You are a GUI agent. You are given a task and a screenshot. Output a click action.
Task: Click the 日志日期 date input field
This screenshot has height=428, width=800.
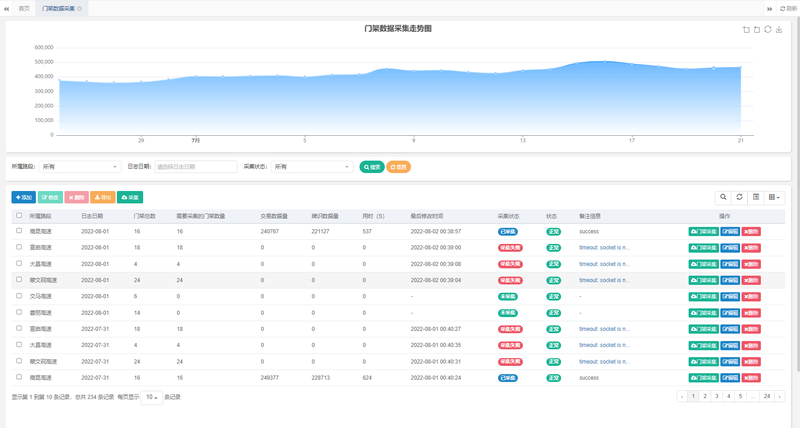coord(196,167)
